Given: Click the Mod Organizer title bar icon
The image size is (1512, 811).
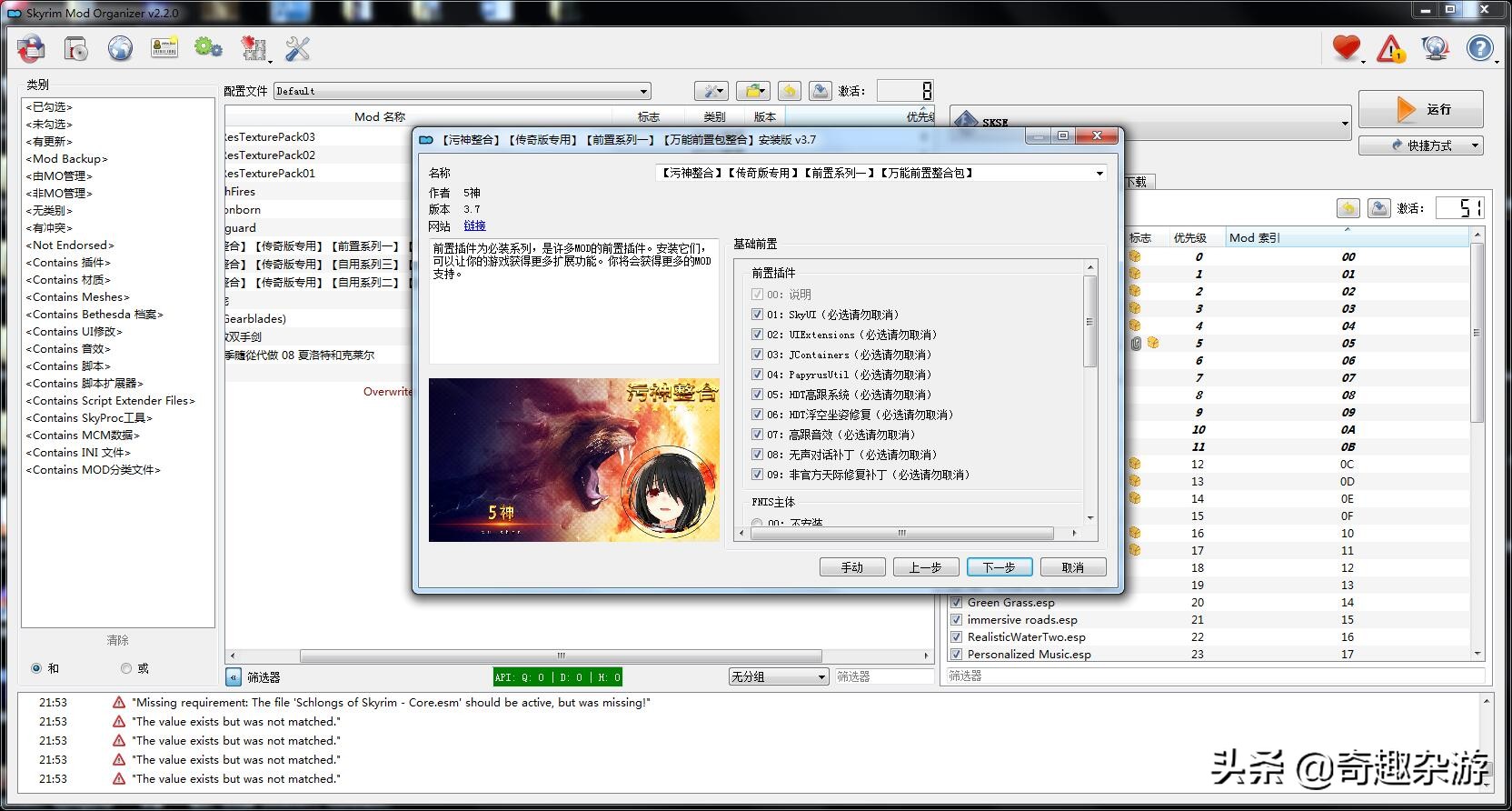Looking at the screenshot, I should [14, 13].
